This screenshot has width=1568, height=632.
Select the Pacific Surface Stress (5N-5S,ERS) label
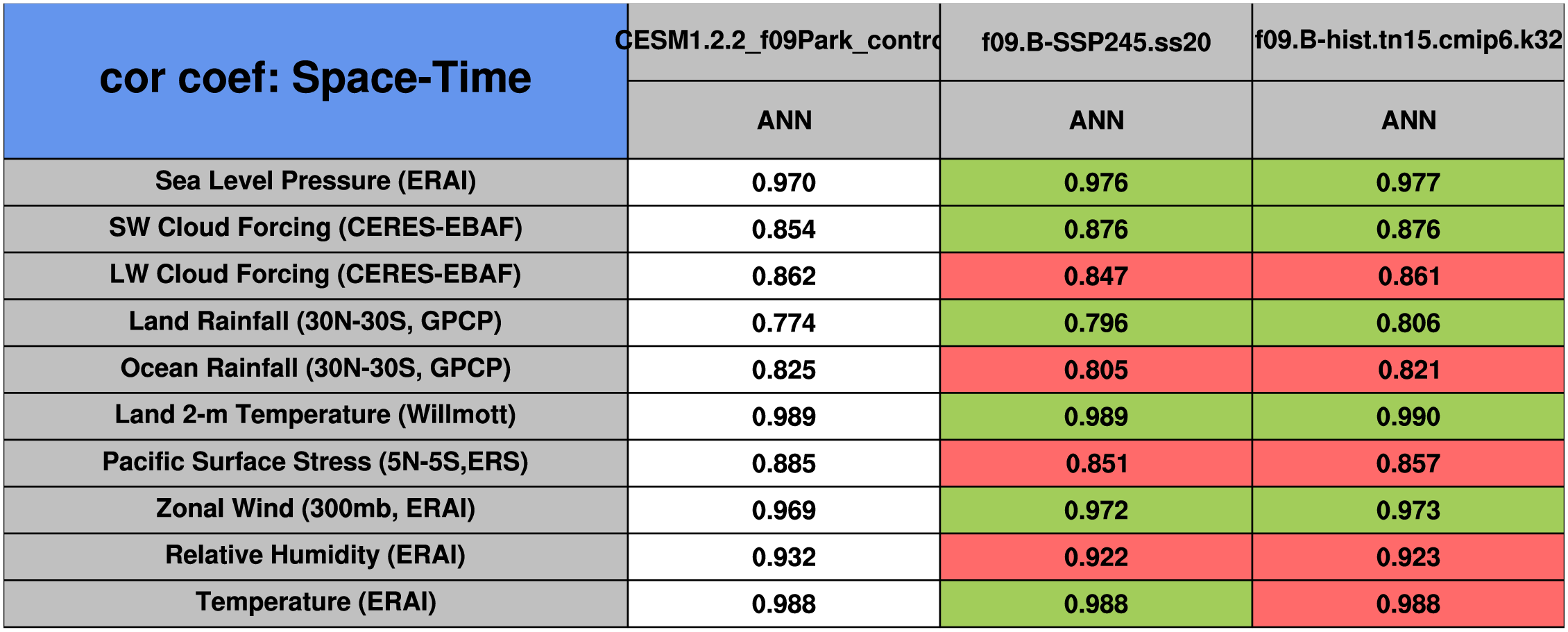[316, 462]
